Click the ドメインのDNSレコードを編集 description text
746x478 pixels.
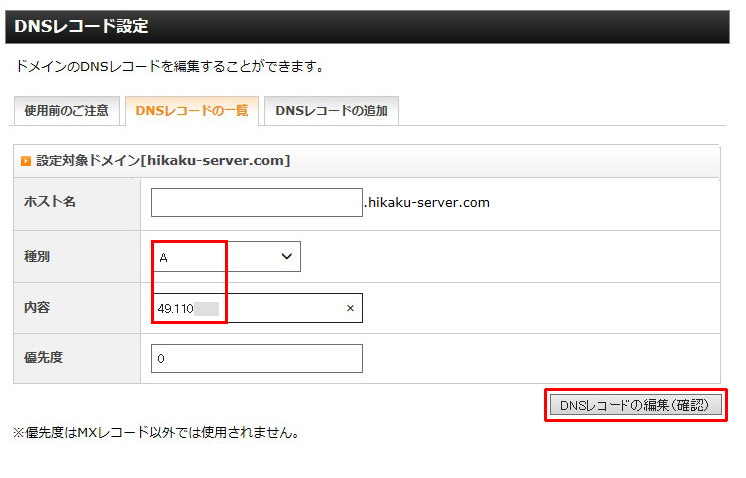[170, 67]
